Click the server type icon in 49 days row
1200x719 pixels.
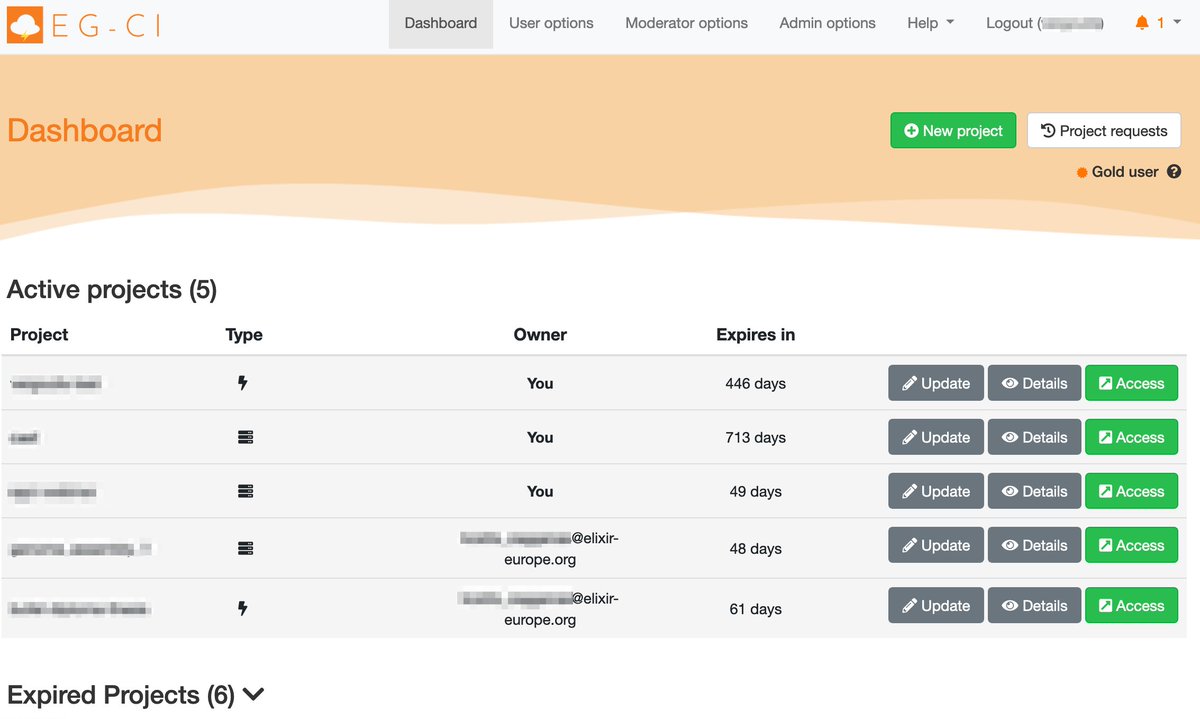245,491
